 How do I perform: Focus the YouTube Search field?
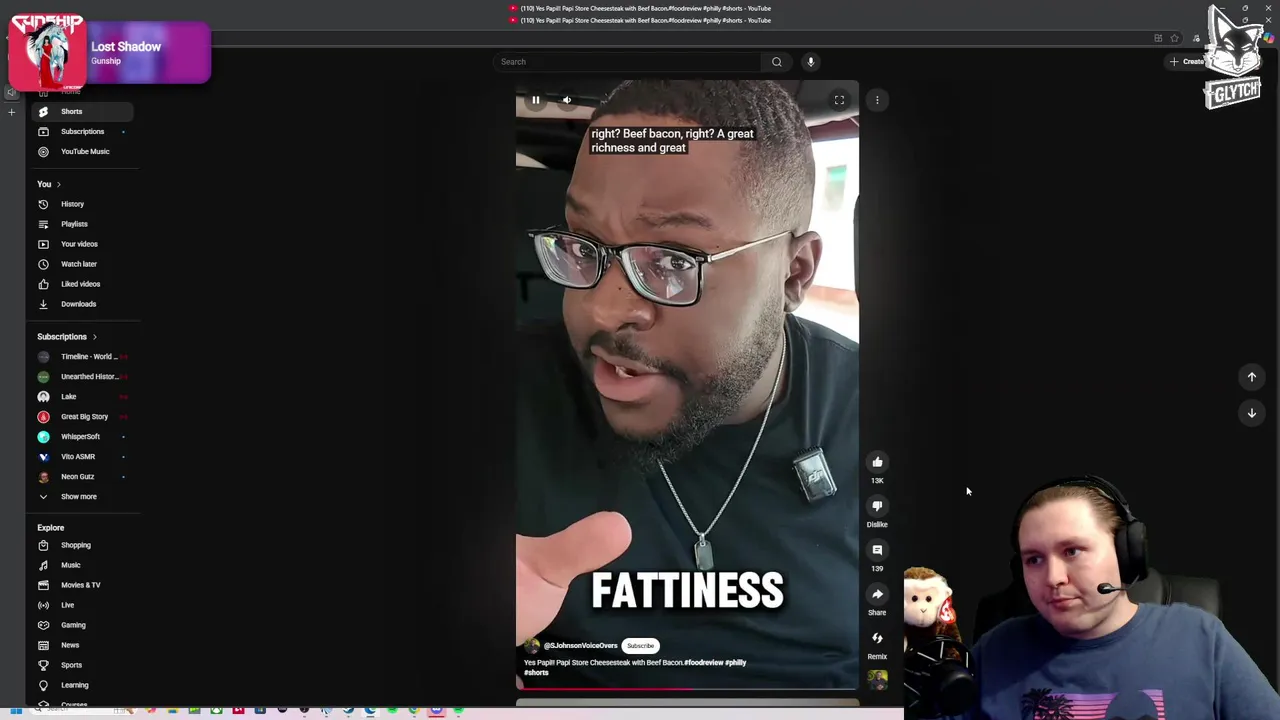(x=630, y=62)
